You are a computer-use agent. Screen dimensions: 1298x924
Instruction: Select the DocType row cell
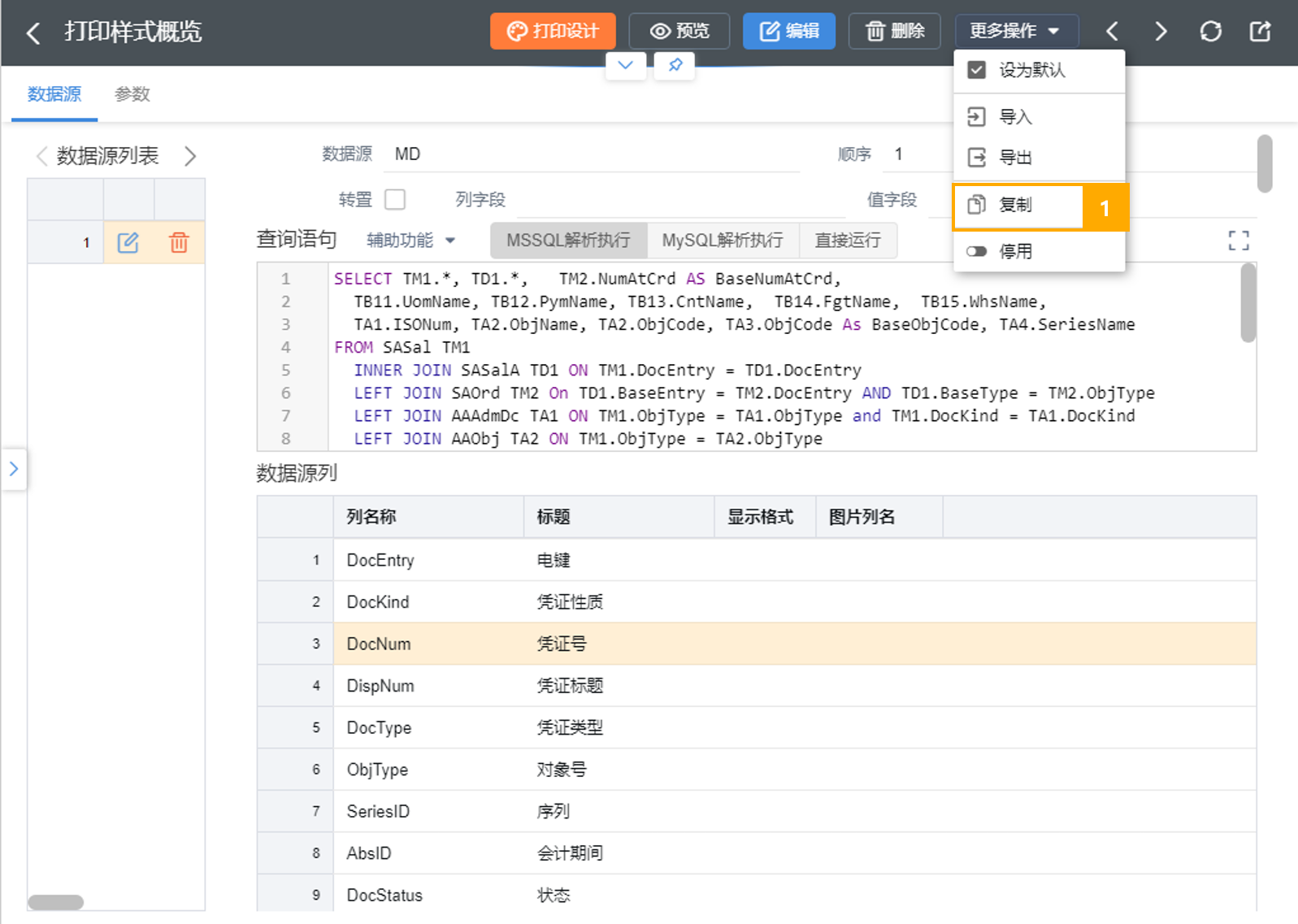[x=428, y=727]
